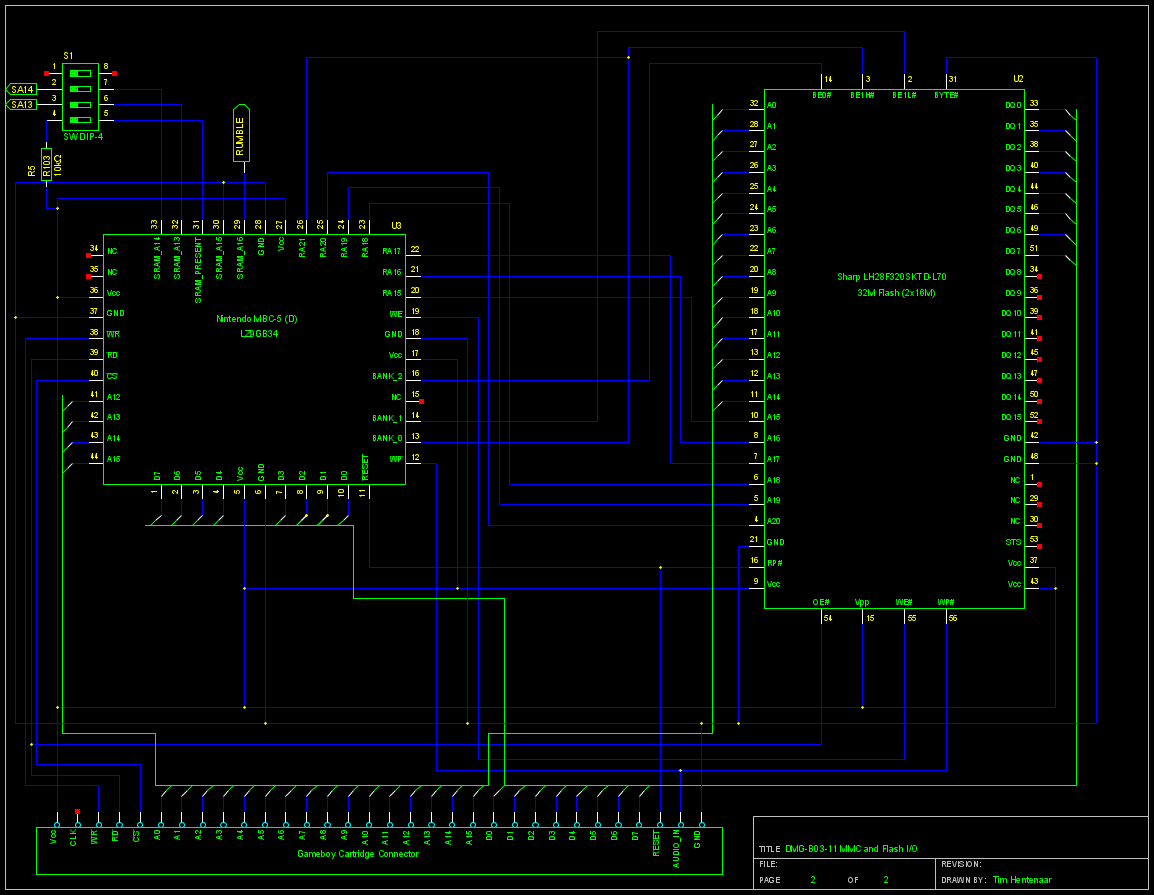Viewport: 1154px width, 895px height.
Task: Click the A20 pin label on flash chip
Action: pyautogui.click(x=773, y=522)
